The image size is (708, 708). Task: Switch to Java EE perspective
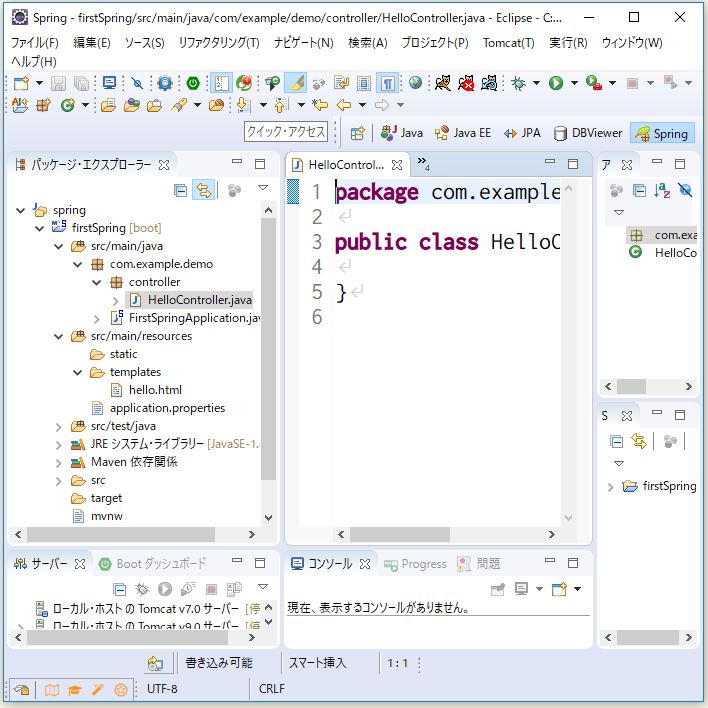[x=462, y=133]
